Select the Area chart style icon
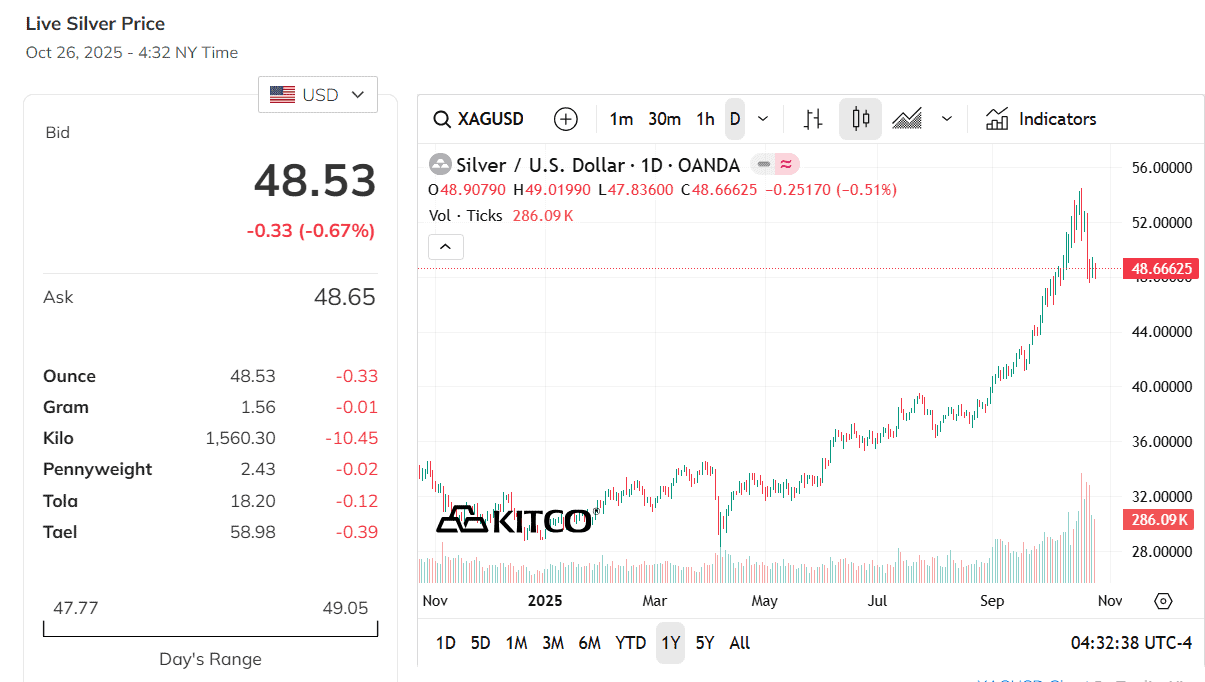Image resolution: width=1205 pixels, height=682 pixels. tap(907, 119)
